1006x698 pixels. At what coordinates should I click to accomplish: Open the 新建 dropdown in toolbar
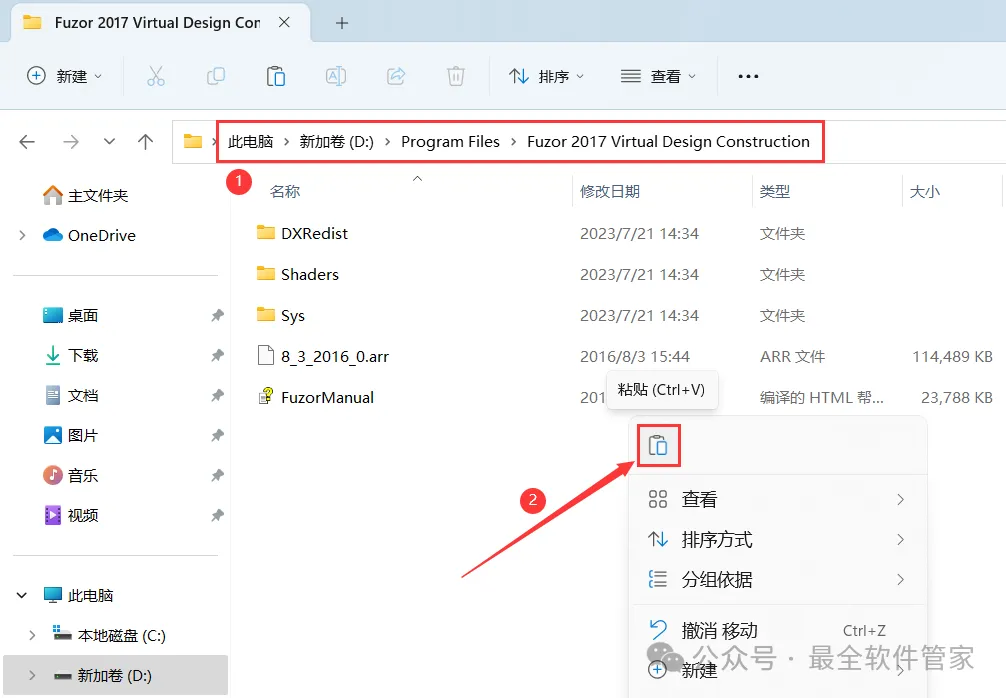coord(64,76)
